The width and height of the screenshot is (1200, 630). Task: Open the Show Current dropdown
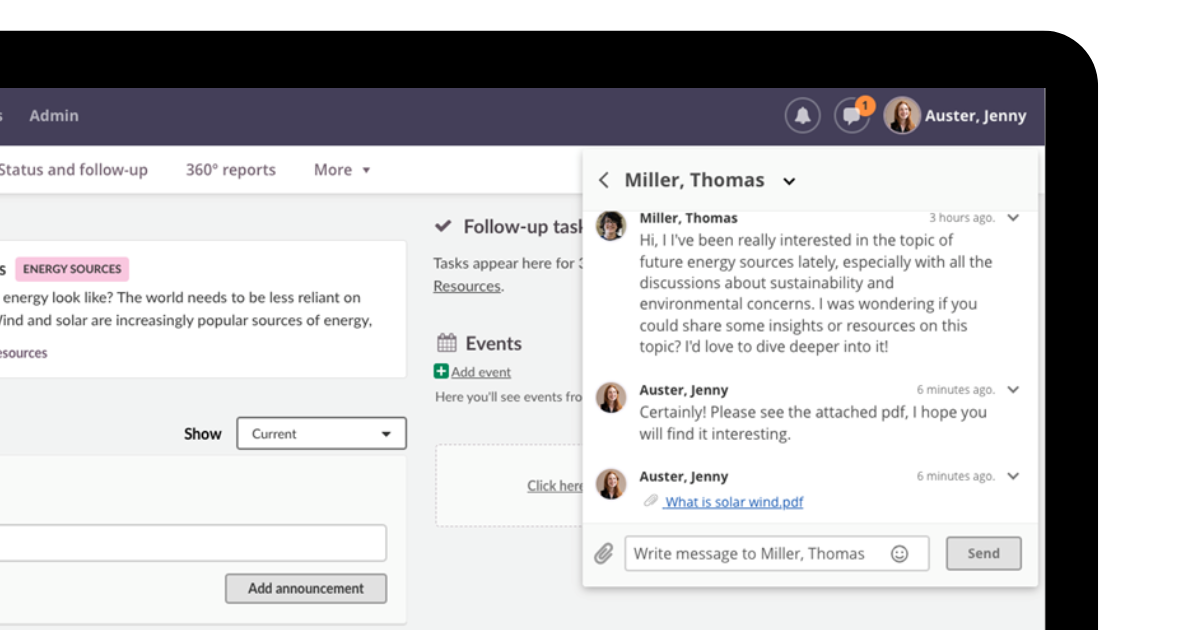(321, 434)
